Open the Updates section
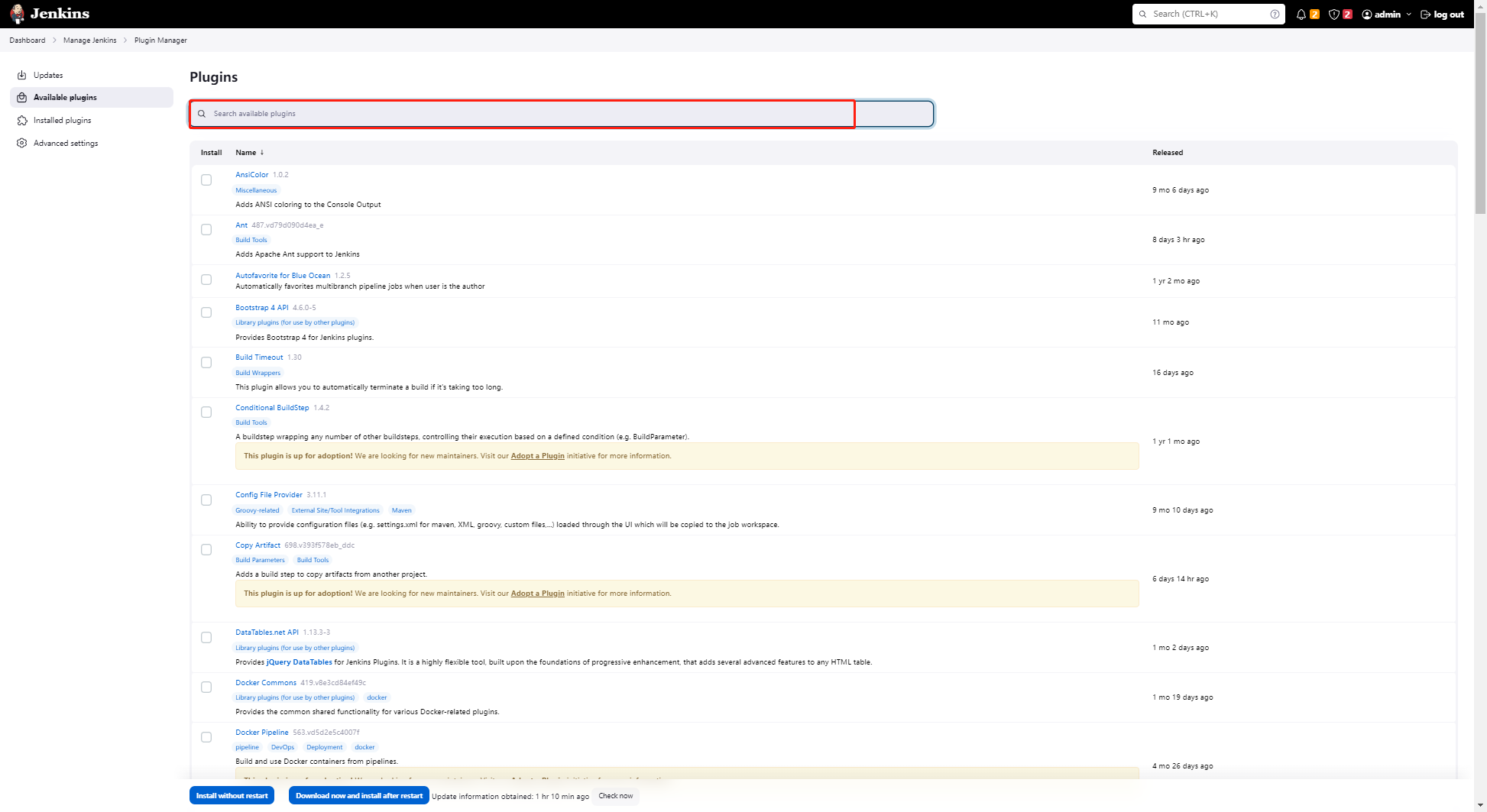Viewport: 1487px width, 812px height. [x=92, y=75]
